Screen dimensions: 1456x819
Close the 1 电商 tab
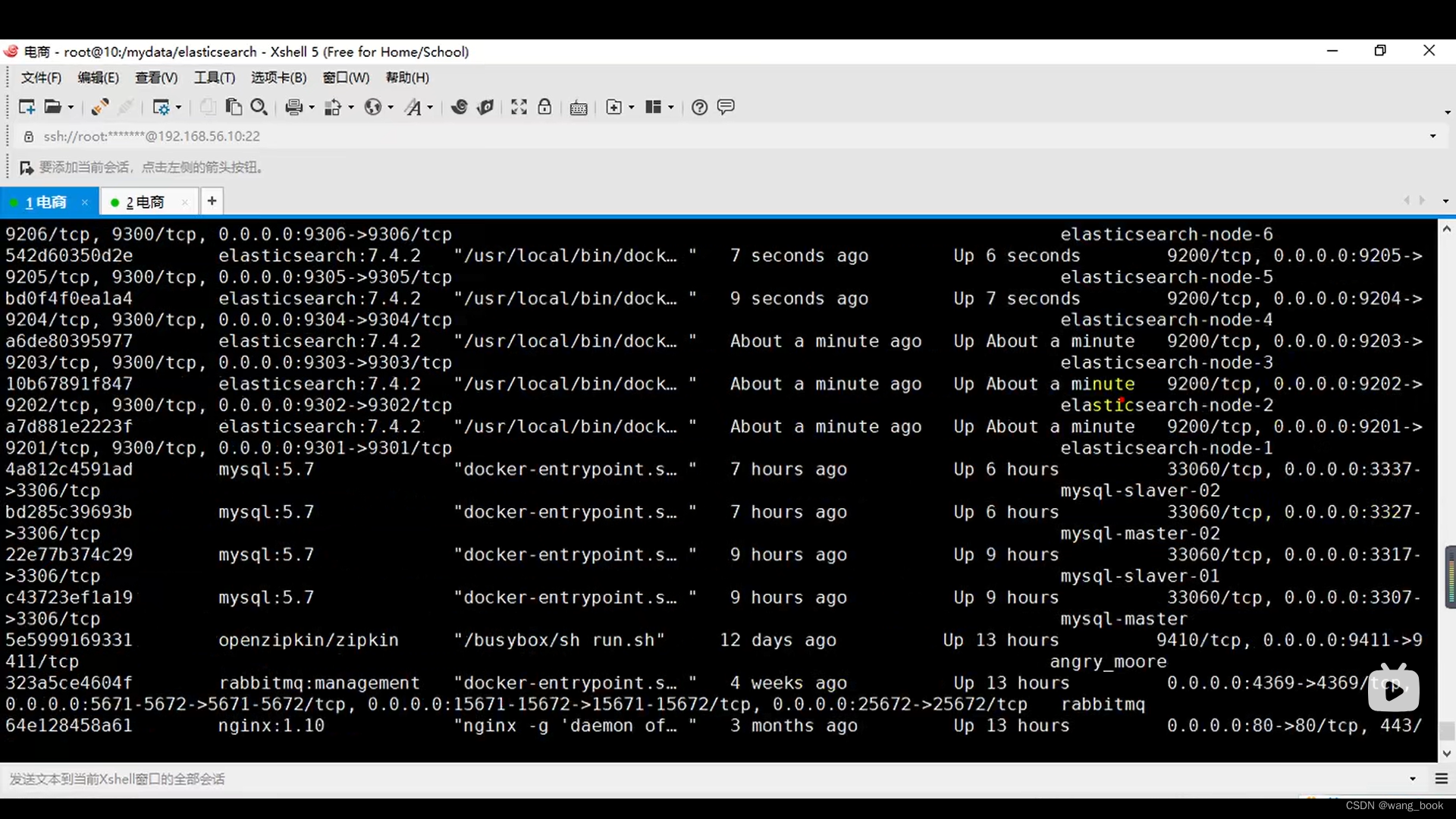(x=85, y=202)
